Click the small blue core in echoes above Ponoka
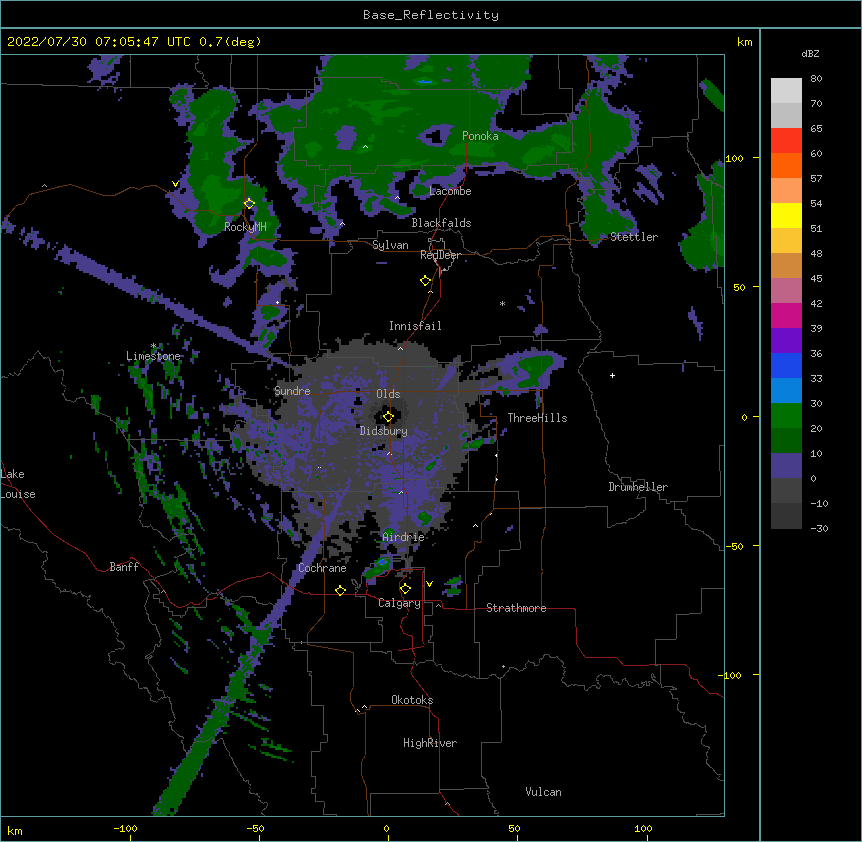The height and width of the screenshot is (842, 862). [x=424, y=81]
